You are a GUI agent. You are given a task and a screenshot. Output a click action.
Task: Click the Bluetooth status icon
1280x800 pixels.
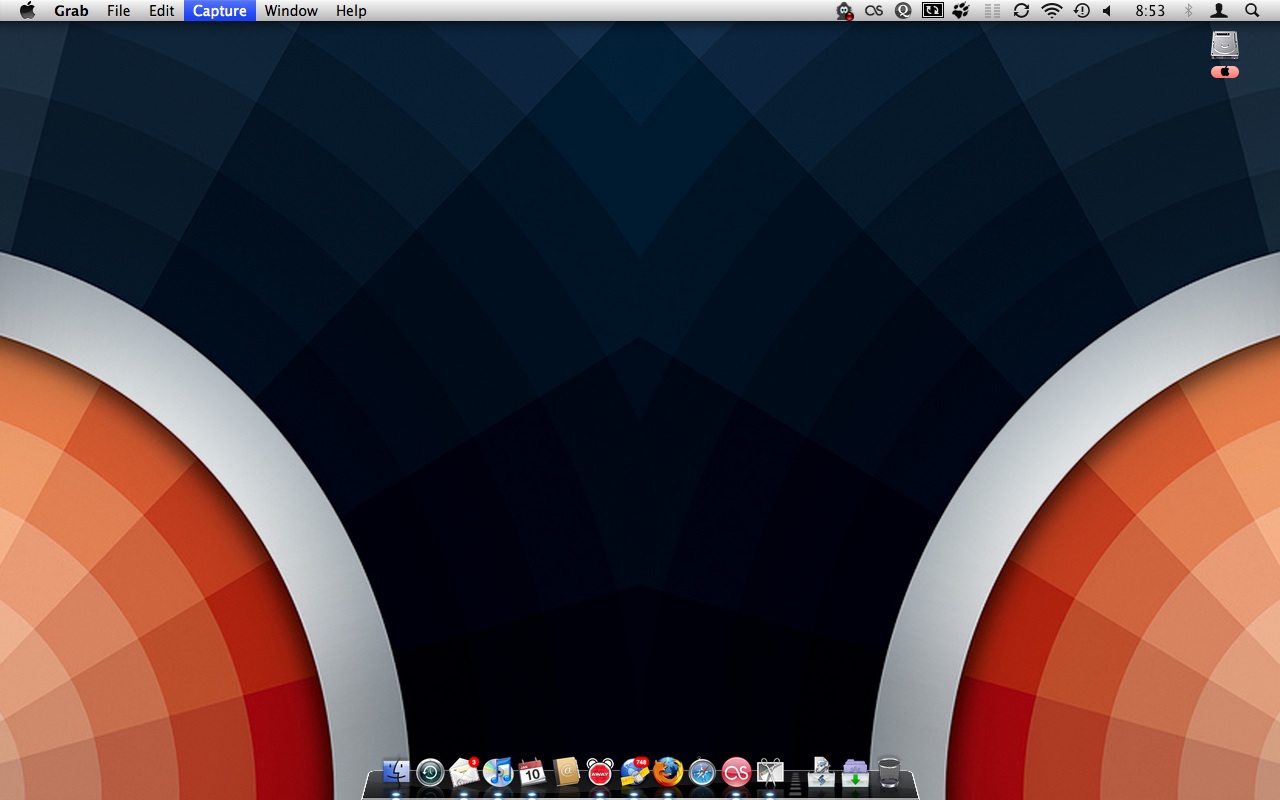pyautogui.click(x=1189, y=11)
